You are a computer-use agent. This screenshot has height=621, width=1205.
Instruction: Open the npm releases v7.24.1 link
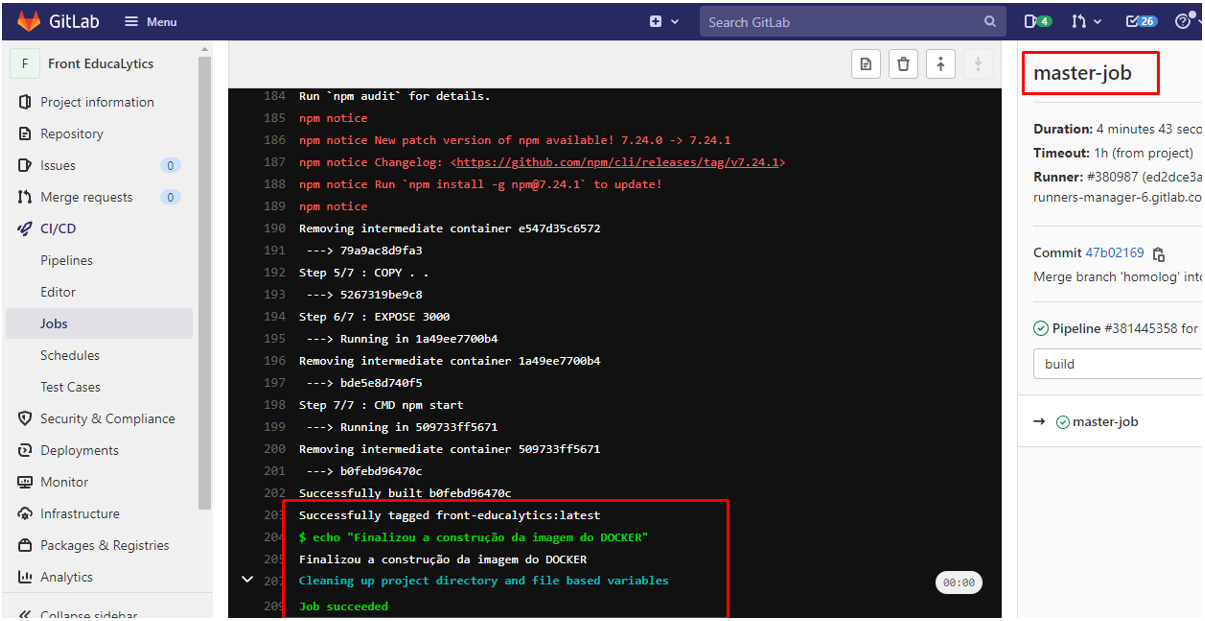coord(617,162)
